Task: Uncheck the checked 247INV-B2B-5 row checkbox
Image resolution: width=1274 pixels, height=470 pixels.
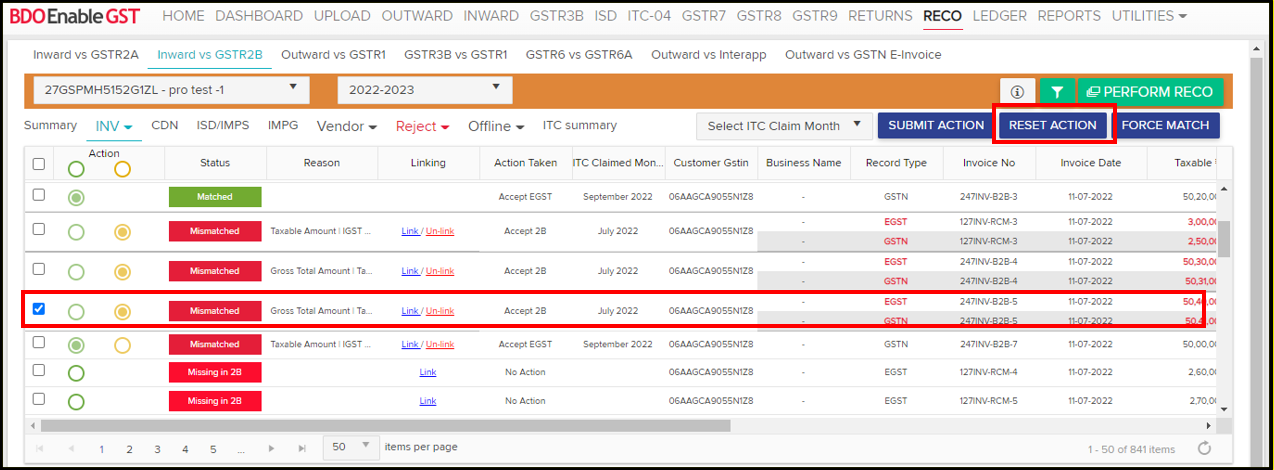Action: tap(39, 309)
